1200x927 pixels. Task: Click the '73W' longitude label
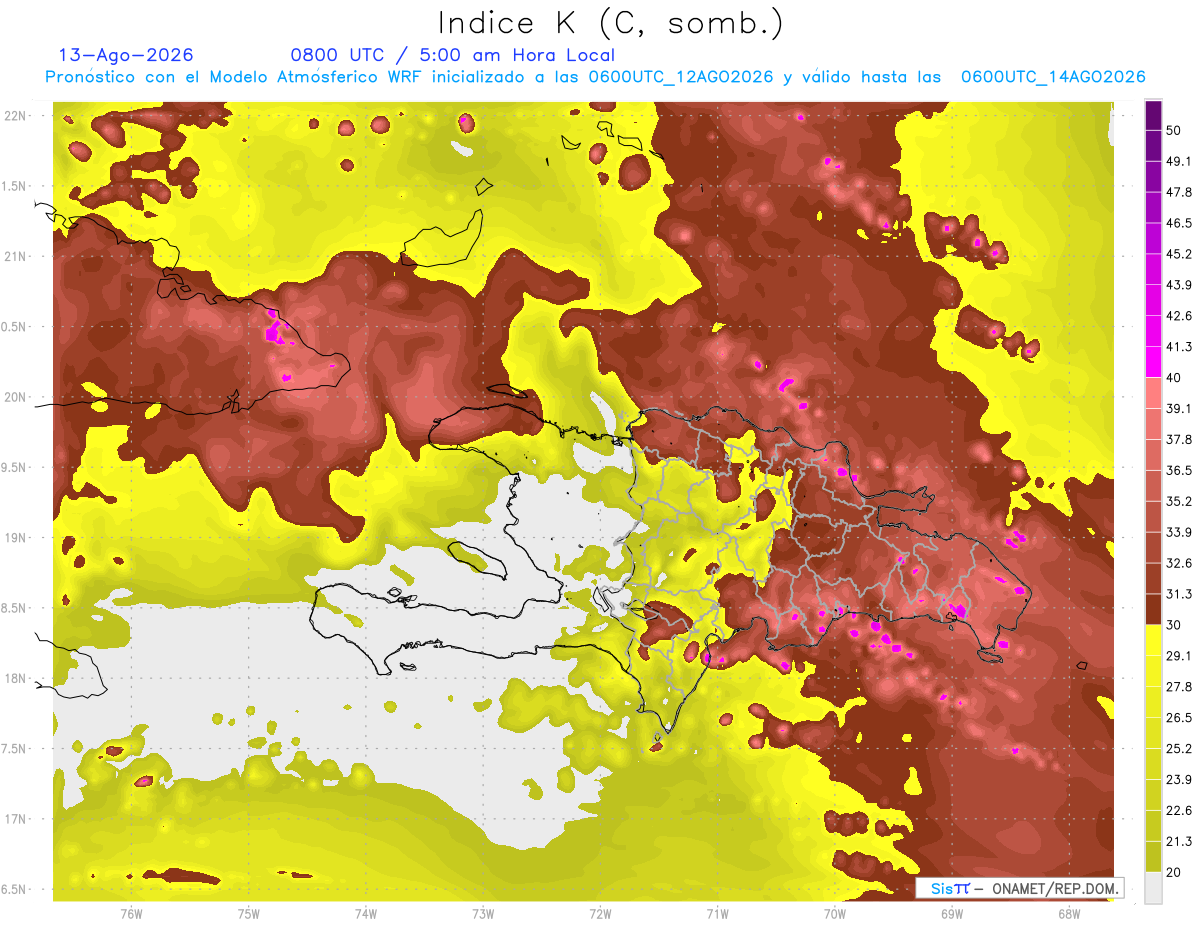pyautogui.click(x=483, y=914)
